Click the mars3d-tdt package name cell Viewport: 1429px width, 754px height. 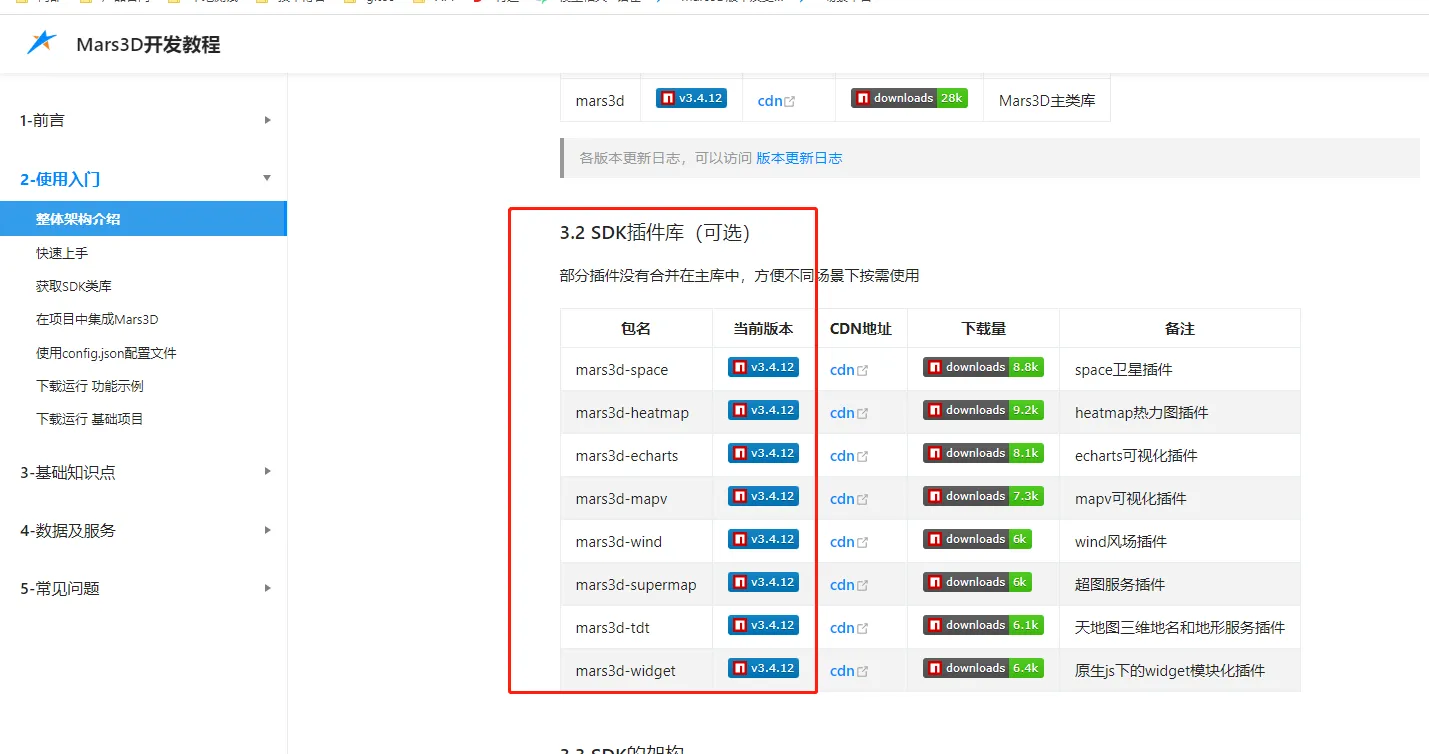[x=636, y=628]
